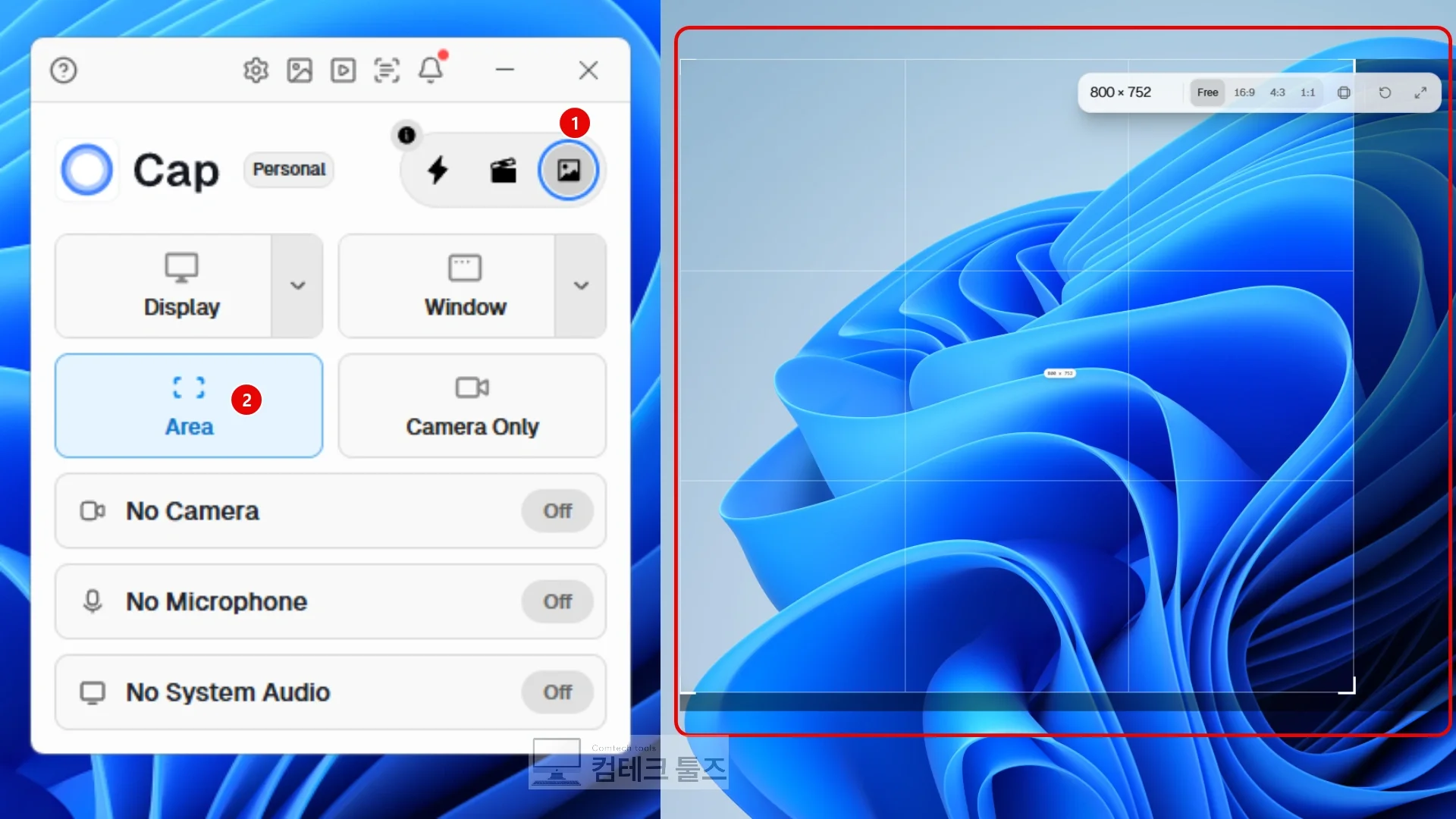Viewport: 1456px width, 819px height.
Task: Close the Cap window
Action: pyautogui.click(x=588, y=71)
